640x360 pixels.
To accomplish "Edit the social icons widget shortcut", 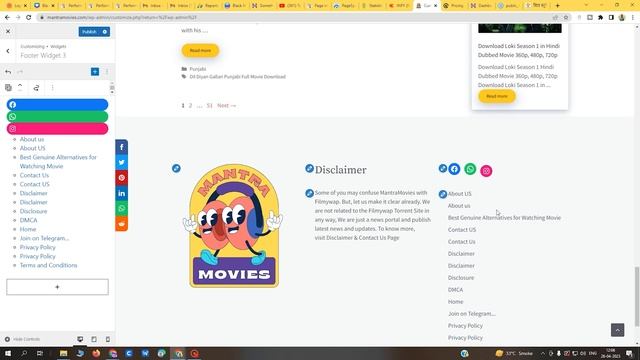I will click(442, 168).
